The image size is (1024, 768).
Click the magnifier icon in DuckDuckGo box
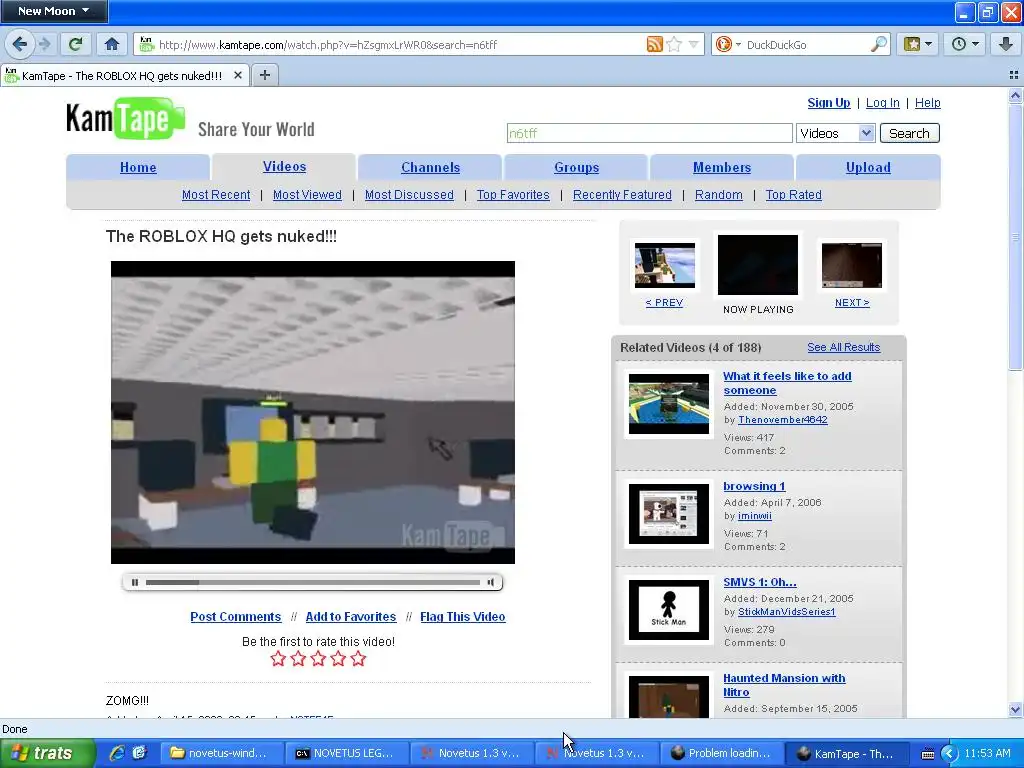point(879,44)
